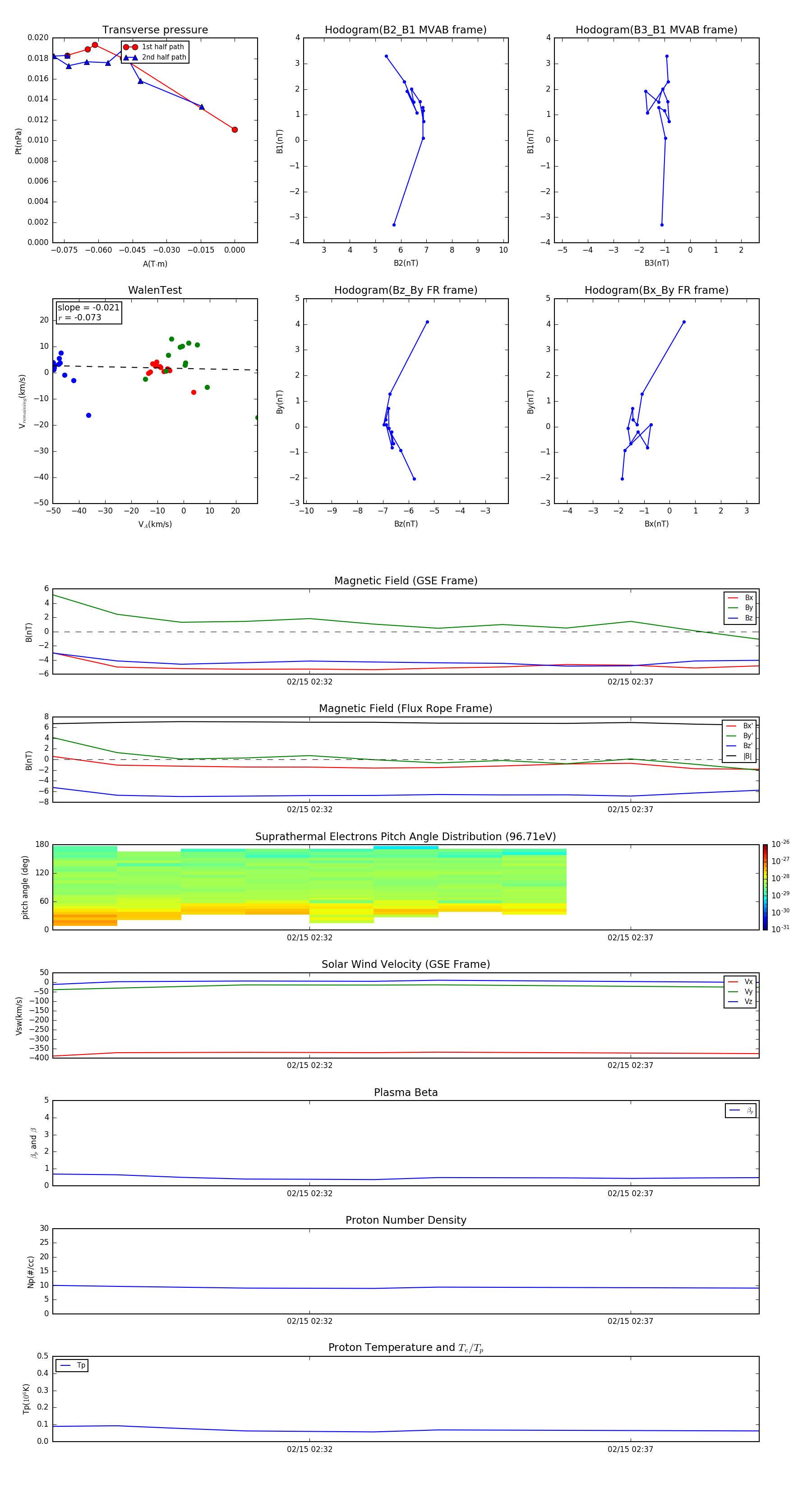Click the 'Vx' legend entry
The width and height of the screenshot is (812, 1489).
click(740, 981)
